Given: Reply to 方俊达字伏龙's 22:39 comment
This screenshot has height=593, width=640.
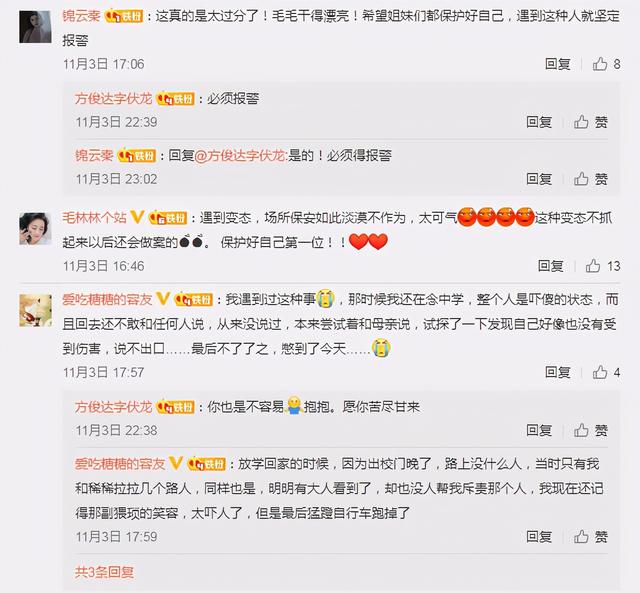Looking at the screenshot, I should coord(539,122).
